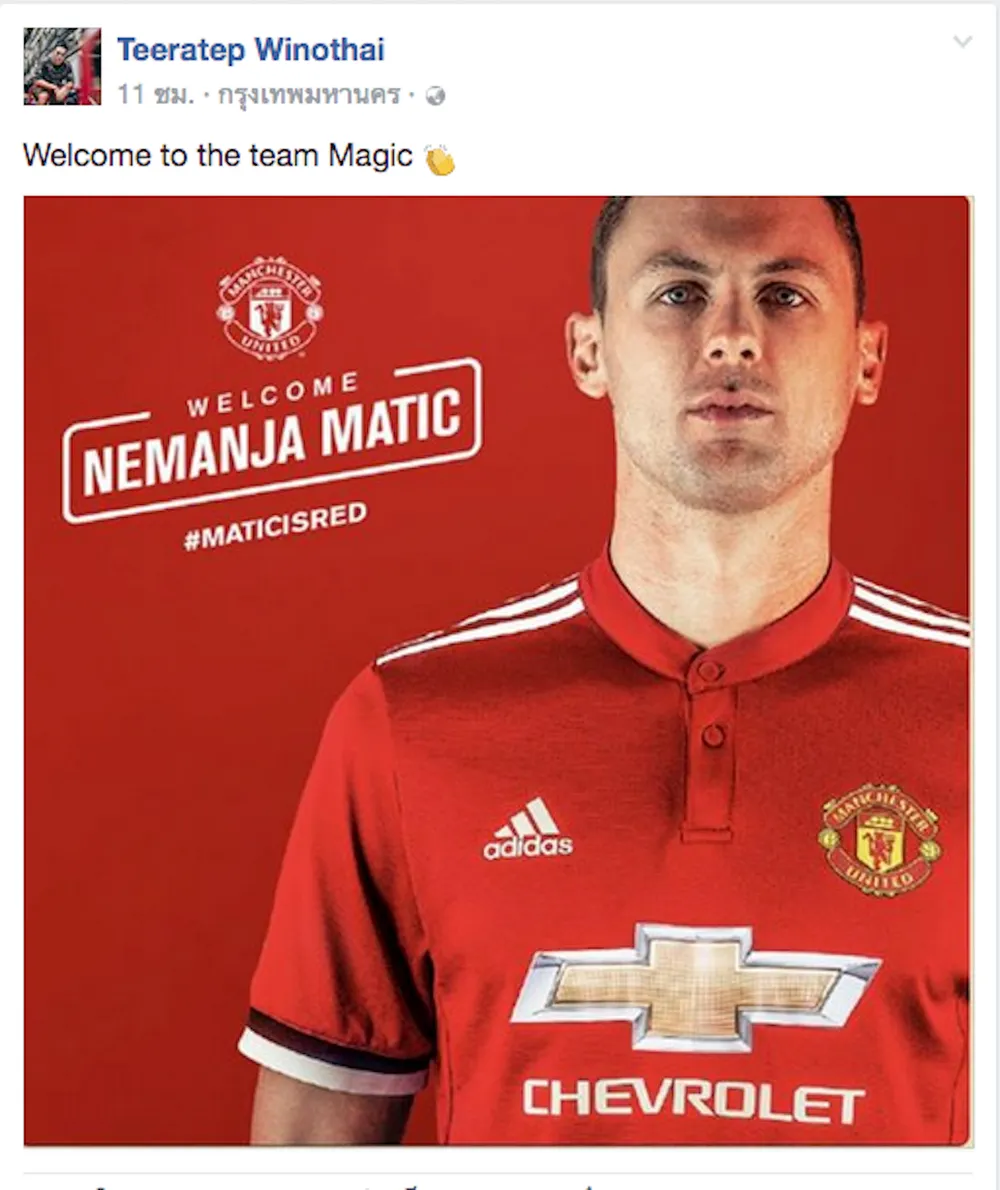The image size is (1000, 1190).
Task: Open the Teeratep Winothai profile name link
Action: (251, 50)
